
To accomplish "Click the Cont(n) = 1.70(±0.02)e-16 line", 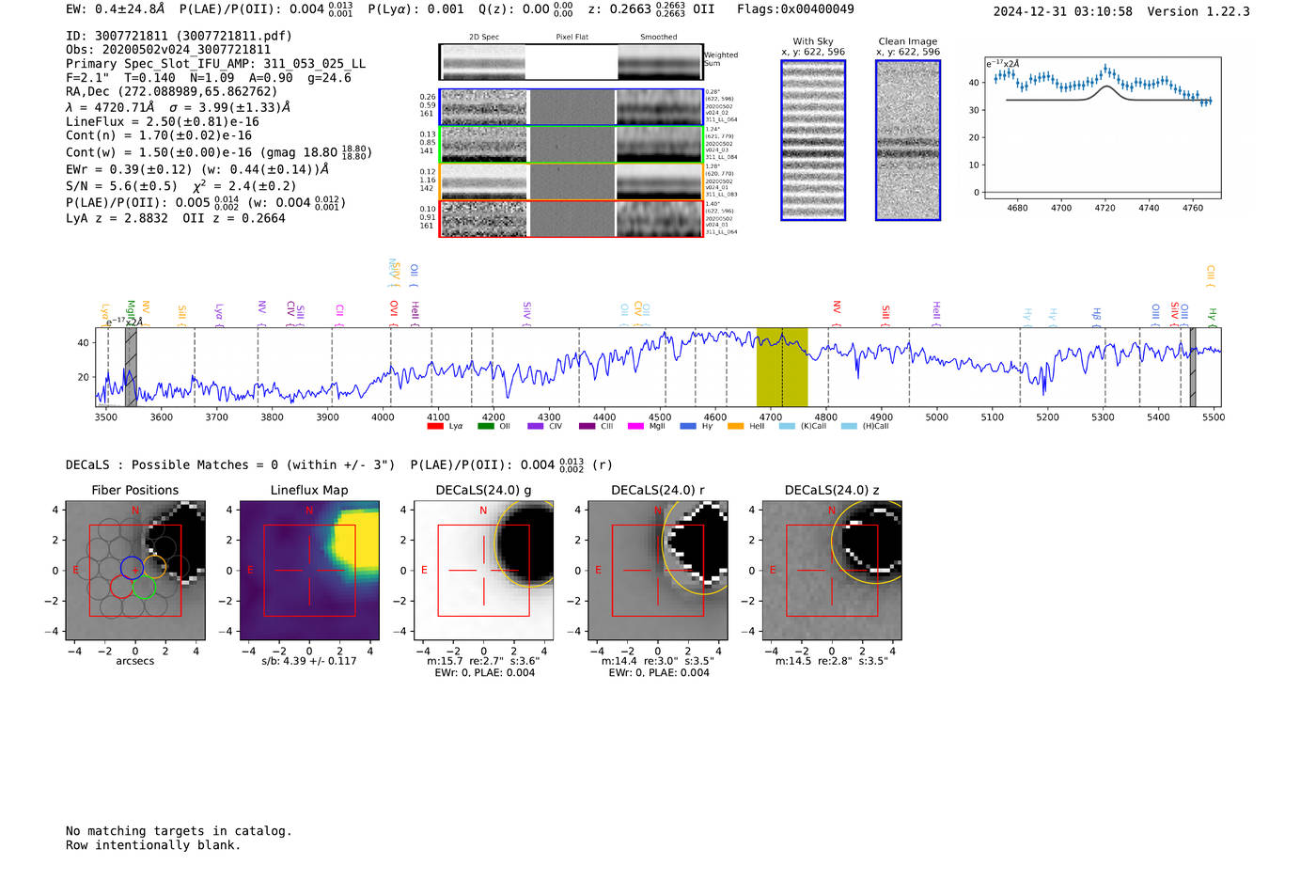I will [159, 135].
